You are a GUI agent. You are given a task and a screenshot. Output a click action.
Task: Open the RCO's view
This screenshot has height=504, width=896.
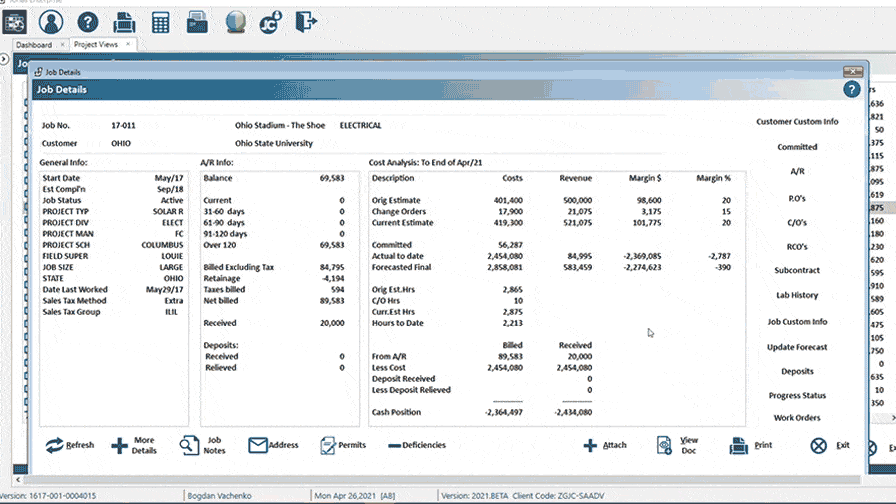tap(797, 247)
